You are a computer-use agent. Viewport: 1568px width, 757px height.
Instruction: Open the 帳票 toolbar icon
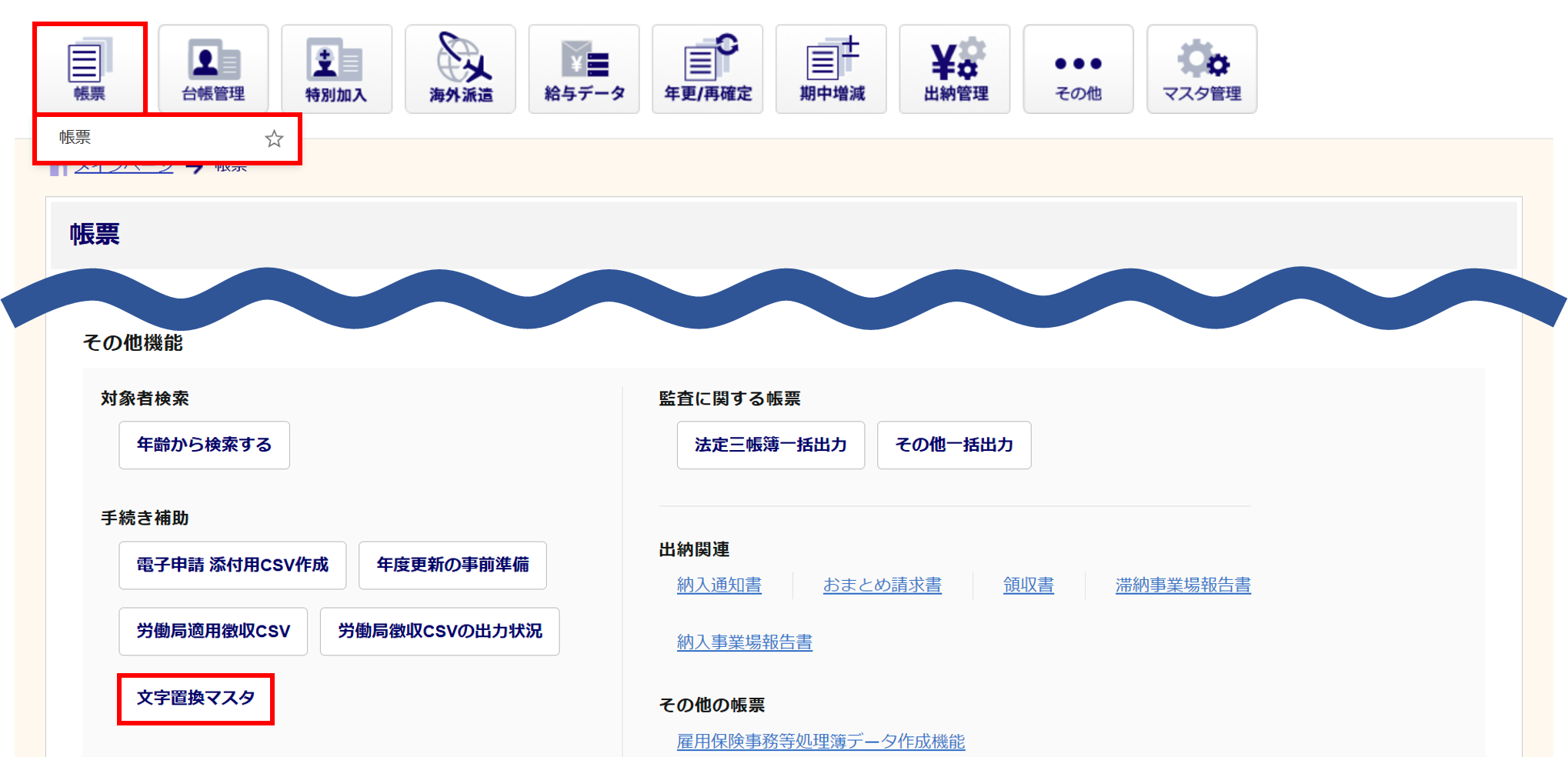click(89, 68)
